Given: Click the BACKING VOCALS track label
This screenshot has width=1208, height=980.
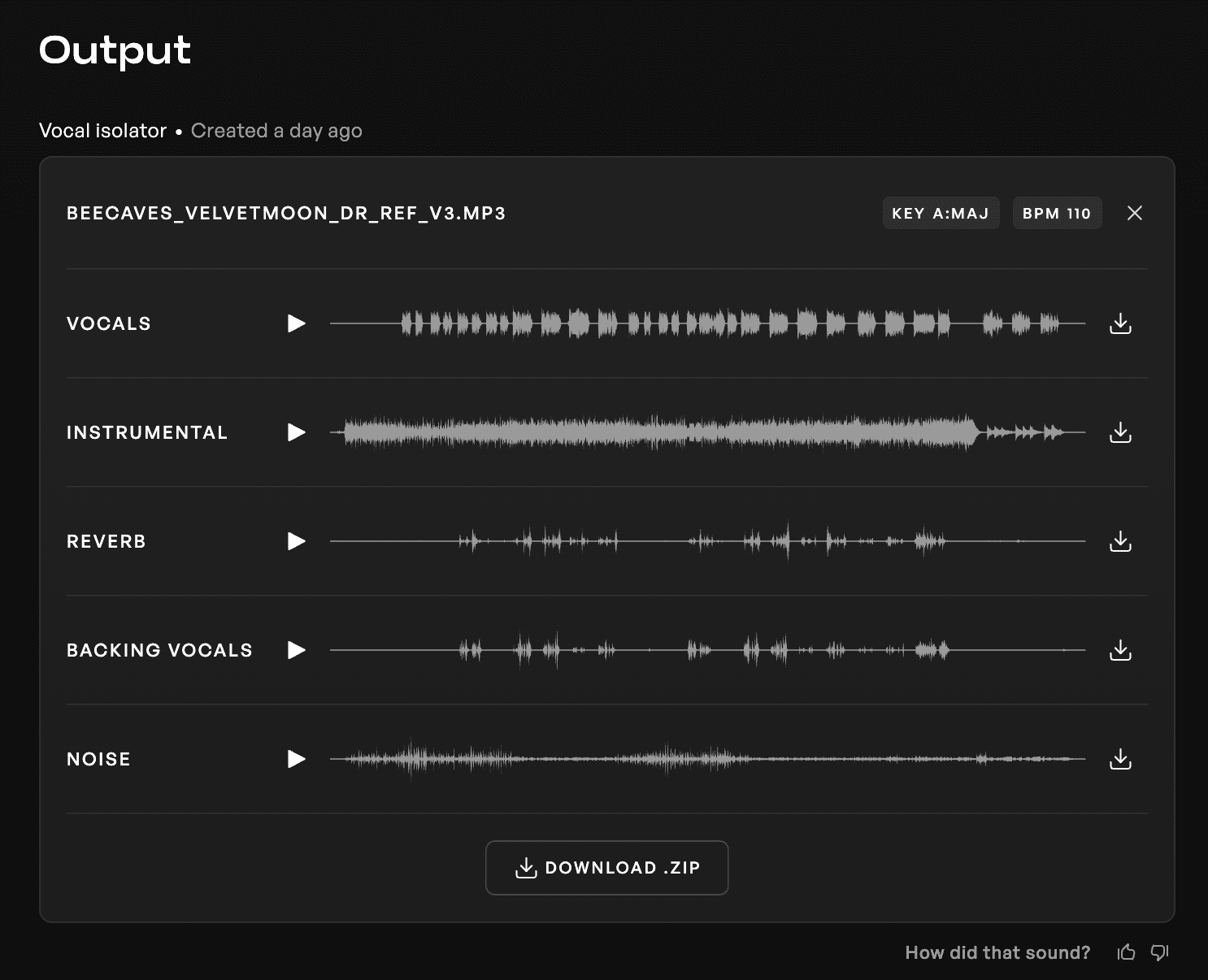Looking at the screenshot, I should pyautogui.click(x=159, y=650).
